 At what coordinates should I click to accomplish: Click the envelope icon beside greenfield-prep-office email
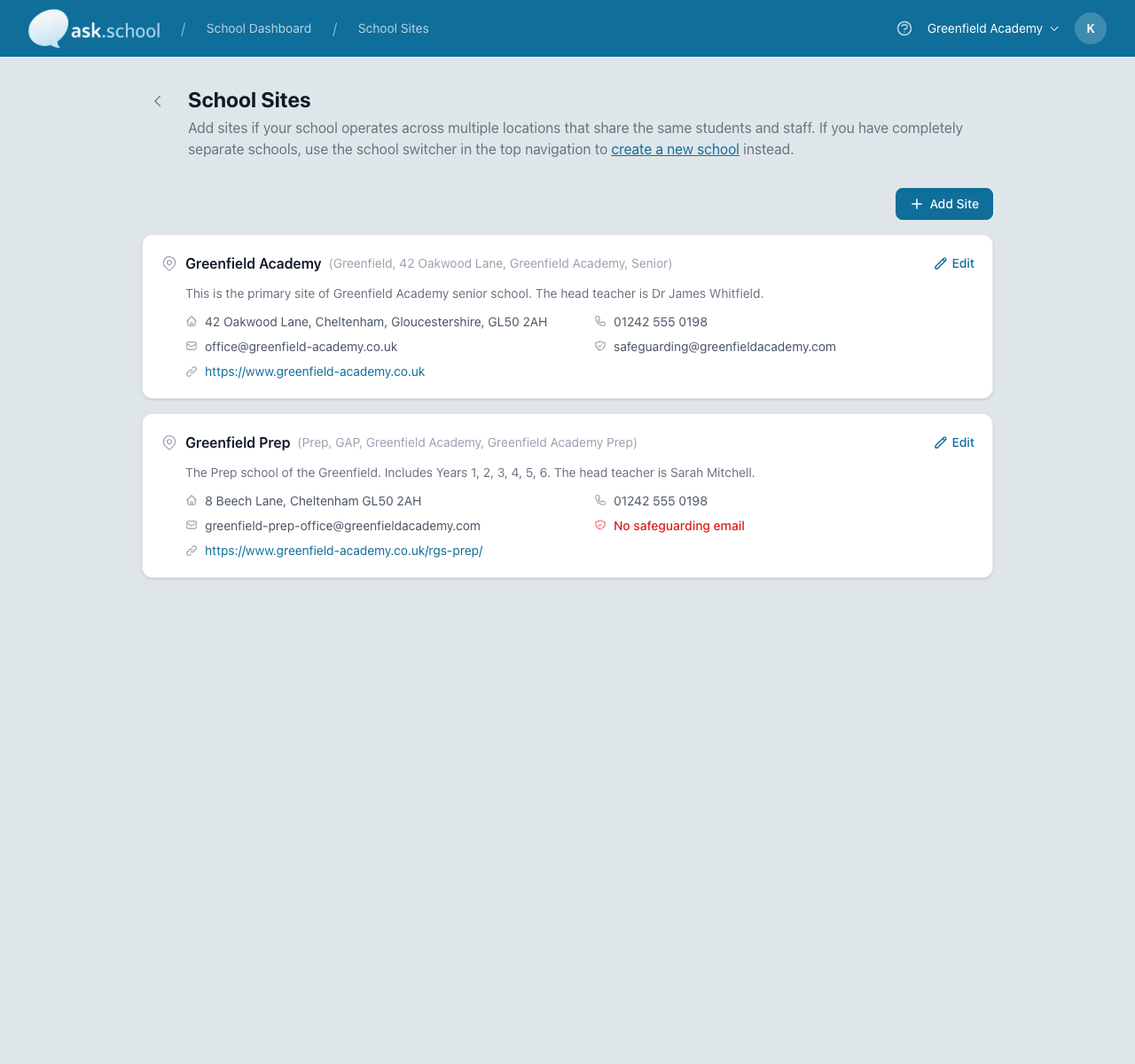pos(192,525)
